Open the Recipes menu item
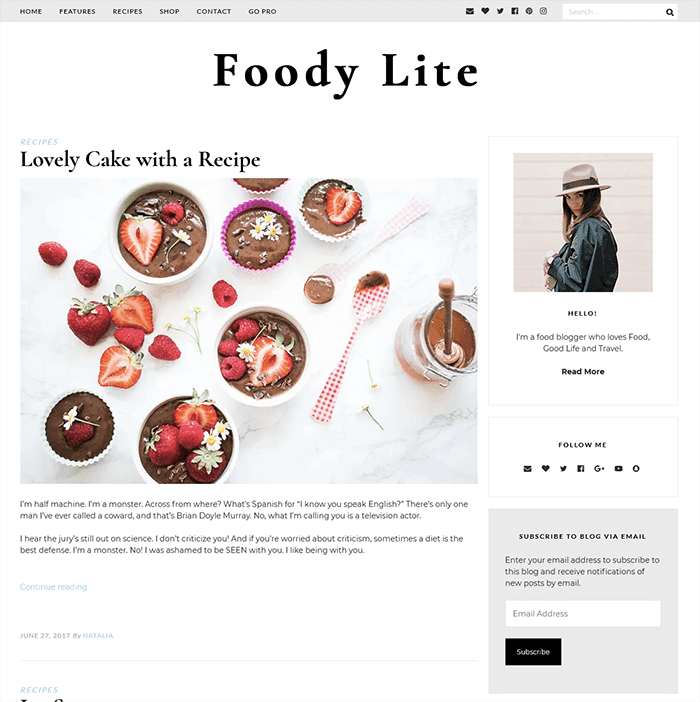 point(128,11)
